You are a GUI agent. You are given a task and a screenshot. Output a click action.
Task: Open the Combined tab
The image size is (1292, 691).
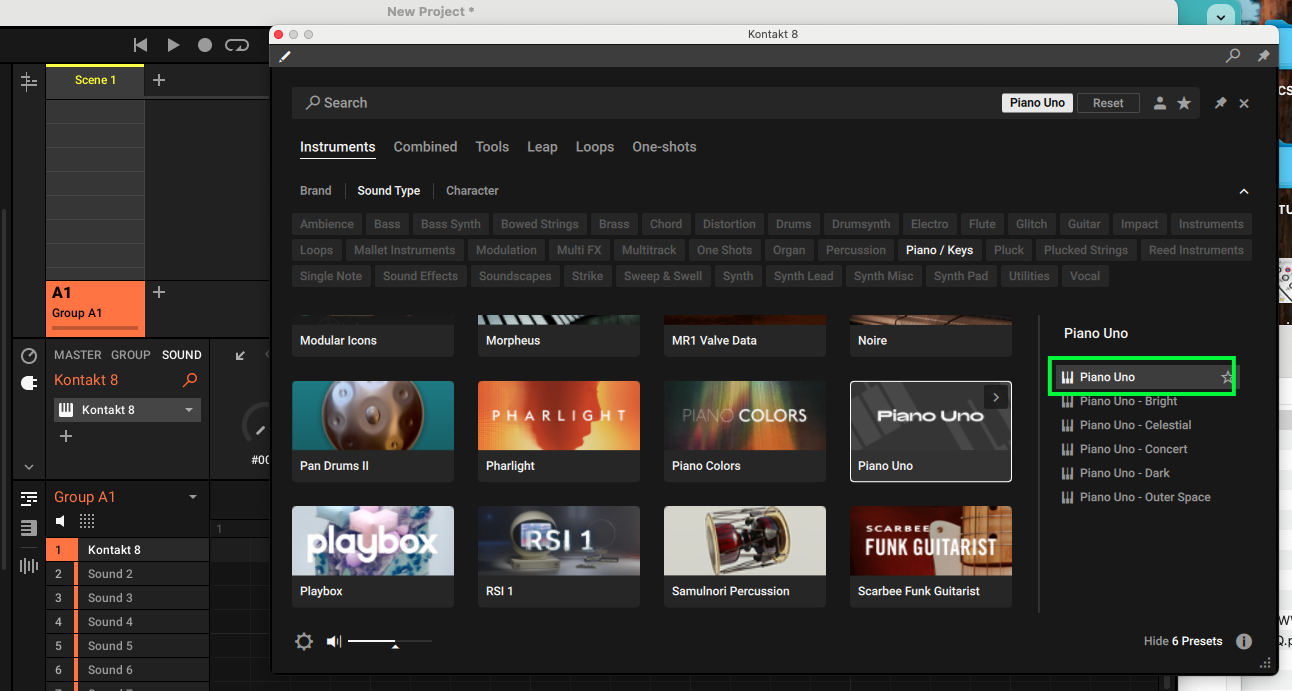click(425, 147)
